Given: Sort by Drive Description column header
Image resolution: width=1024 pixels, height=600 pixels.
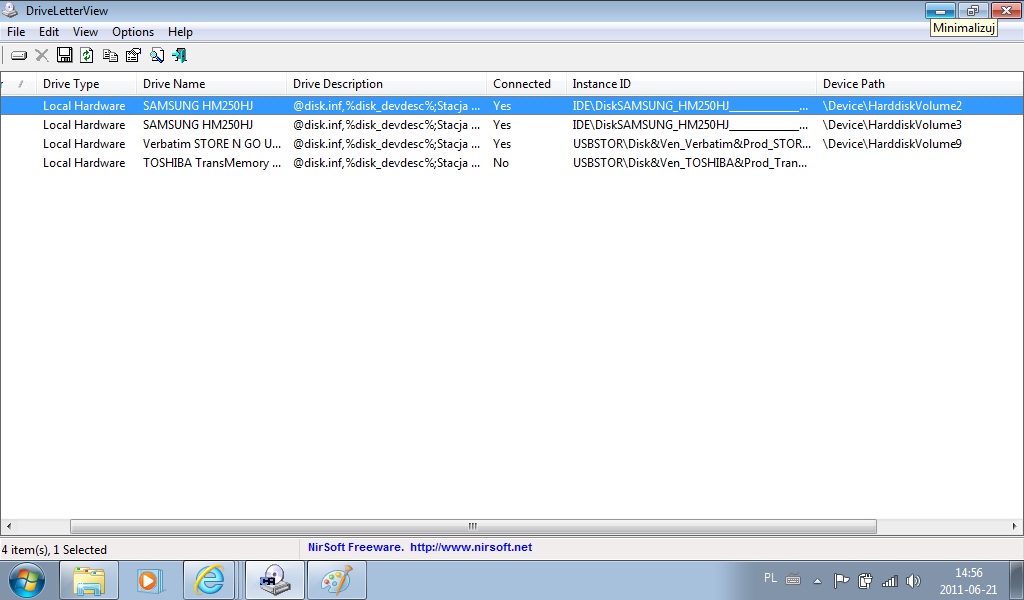Looking at the screenshot, I should [x=387, y=84].
